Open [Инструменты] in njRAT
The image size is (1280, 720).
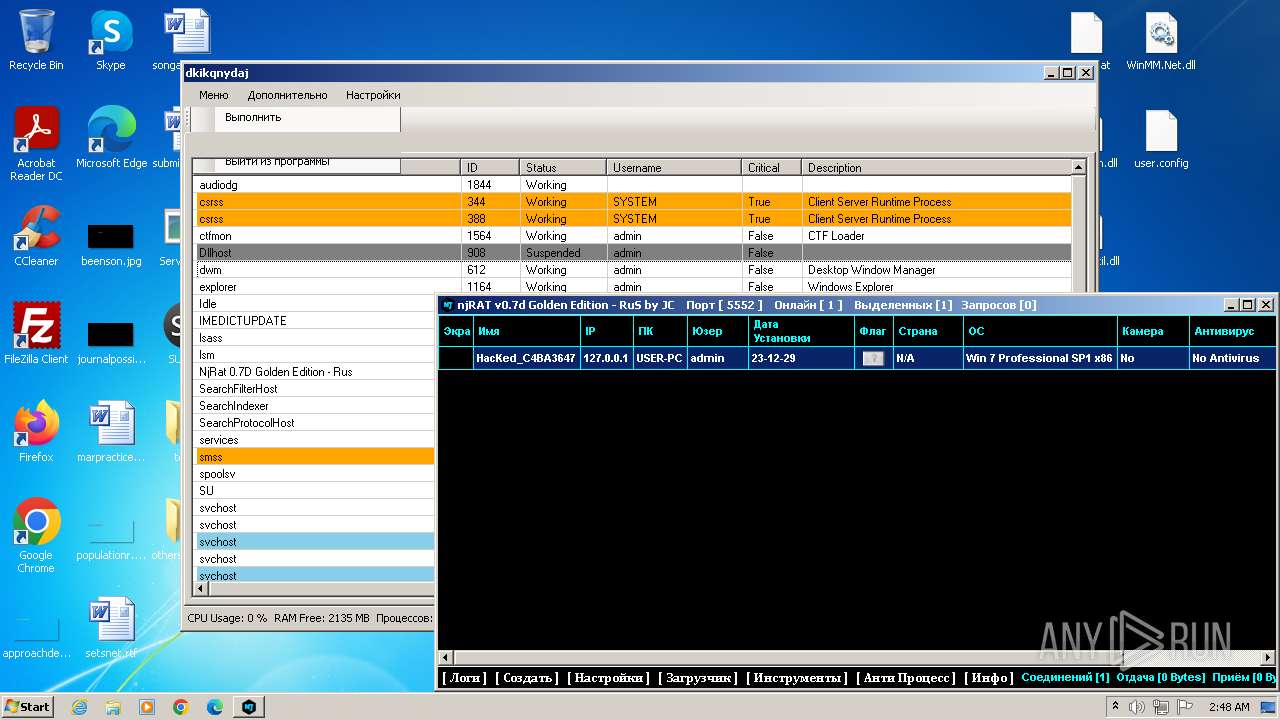click(797, 678)
